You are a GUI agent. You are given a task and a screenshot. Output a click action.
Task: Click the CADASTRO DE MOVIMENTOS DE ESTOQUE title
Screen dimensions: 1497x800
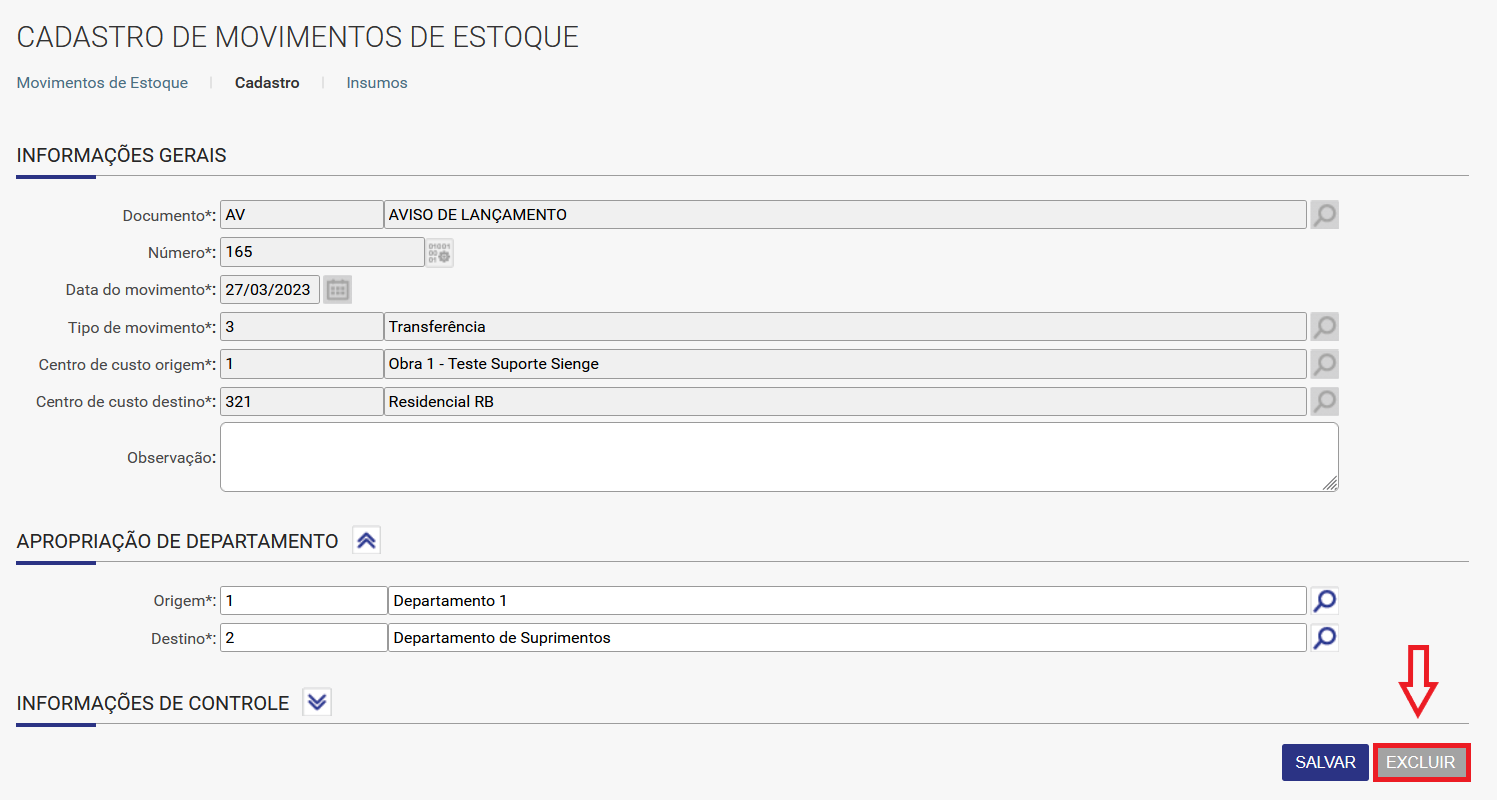tap(298, 37)
